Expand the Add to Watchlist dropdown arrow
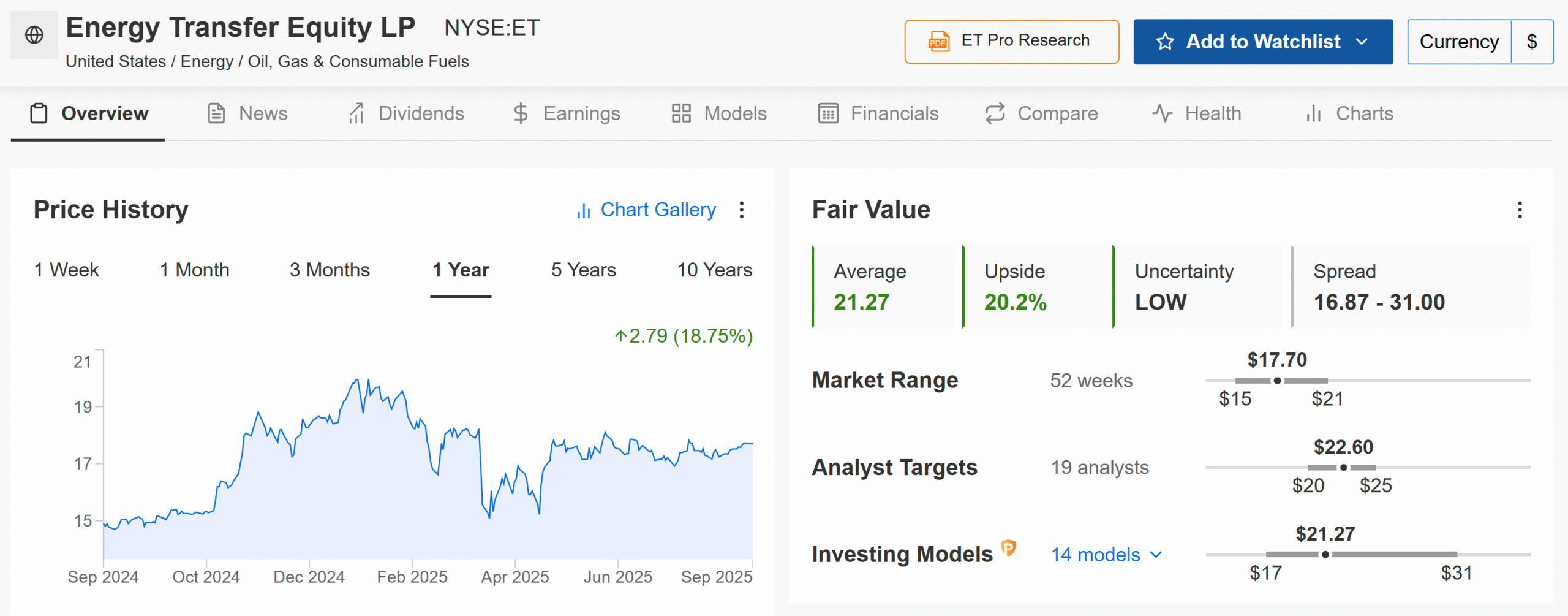The height and width of the screenshot is (616, 1568). pyautogui.click(x=1362, y=42)
